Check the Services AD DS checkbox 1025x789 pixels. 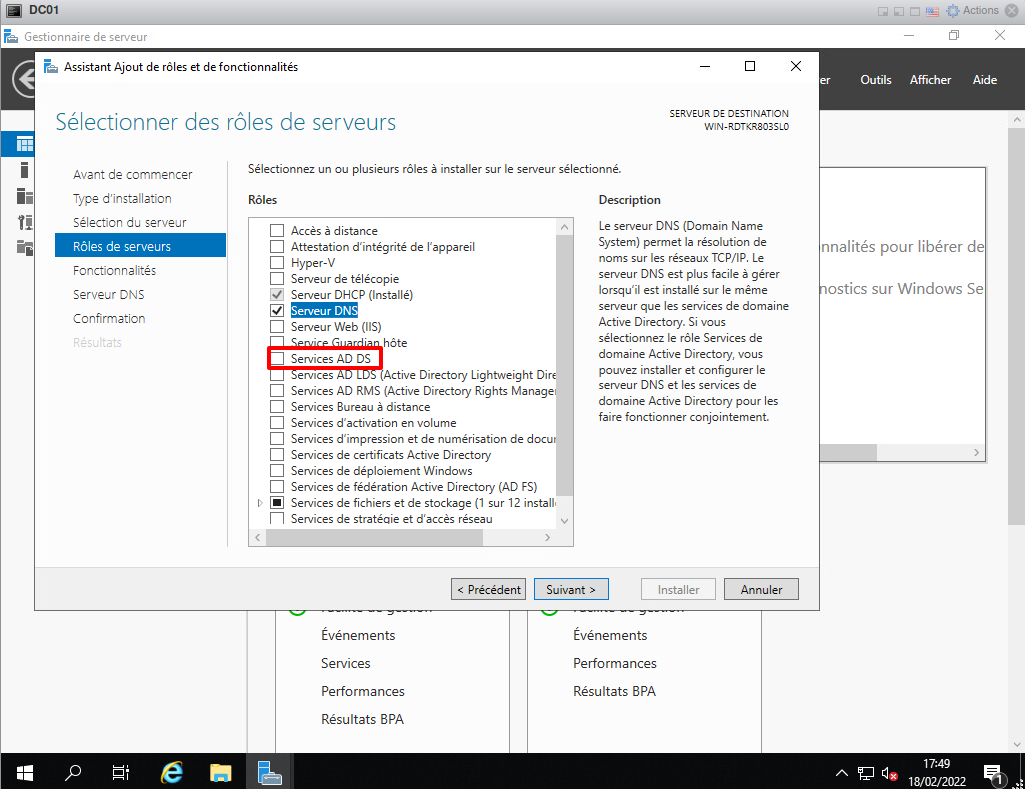[277, 359]
